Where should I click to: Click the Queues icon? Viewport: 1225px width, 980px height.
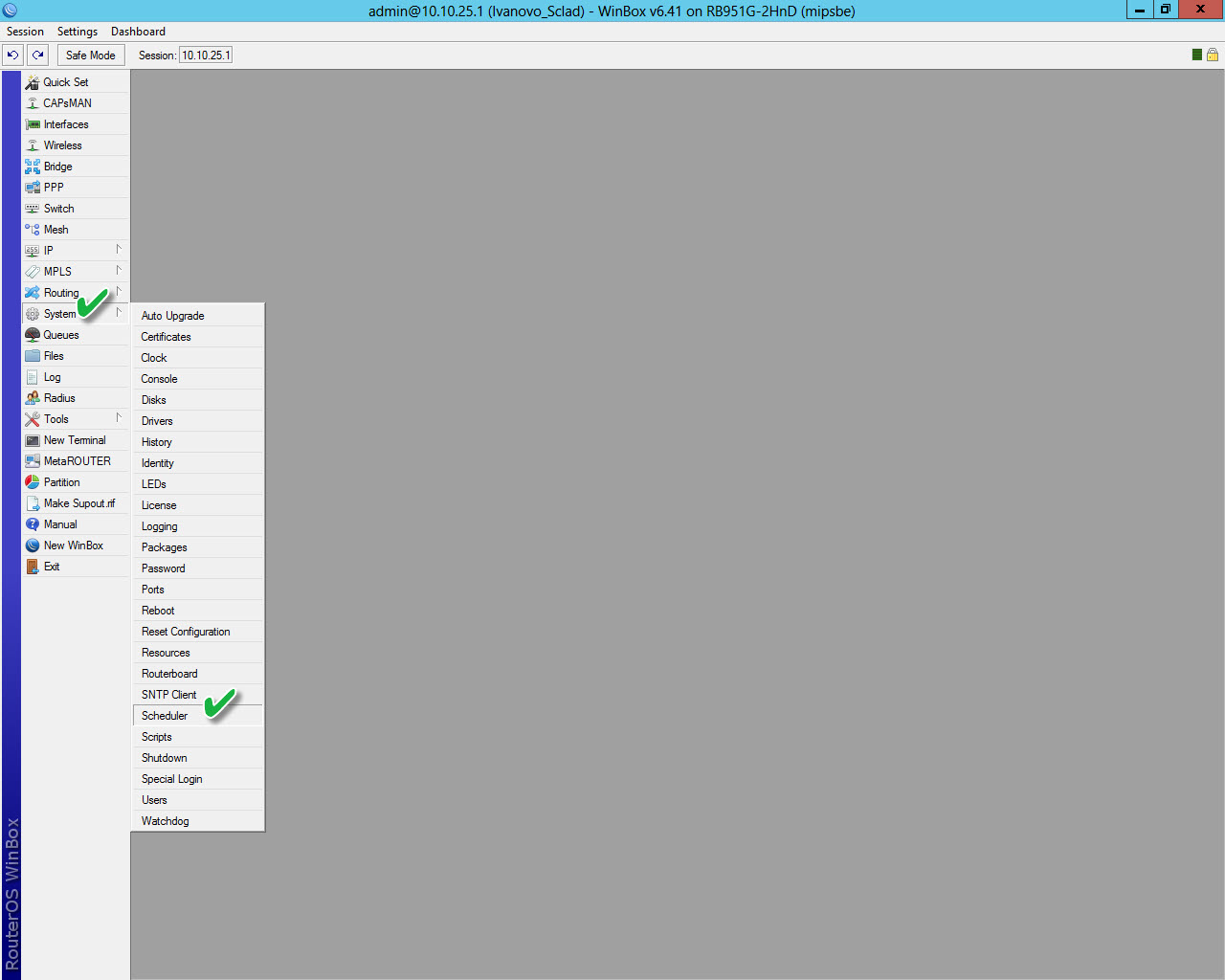[x=33, y=335]
